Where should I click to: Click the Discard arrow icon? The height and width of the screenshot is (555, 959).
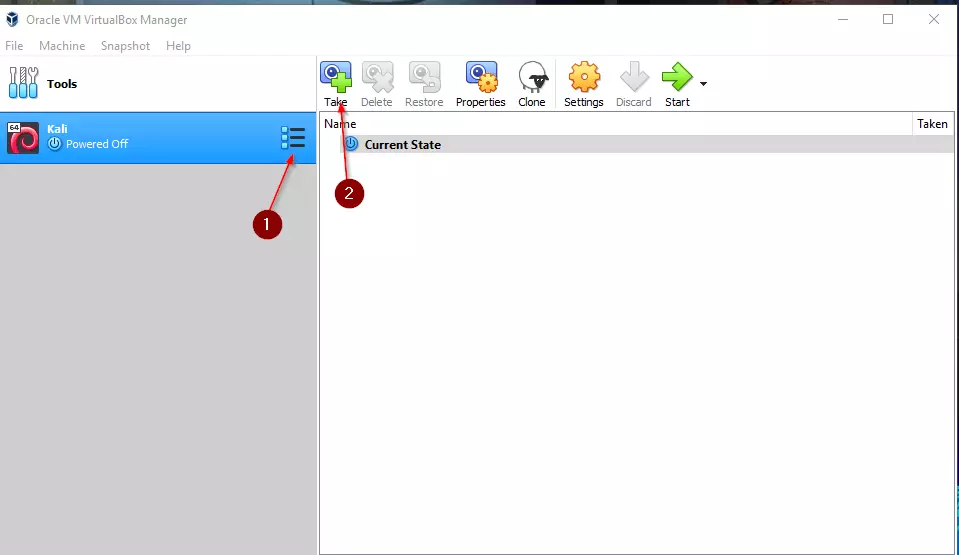coord(634,77)
